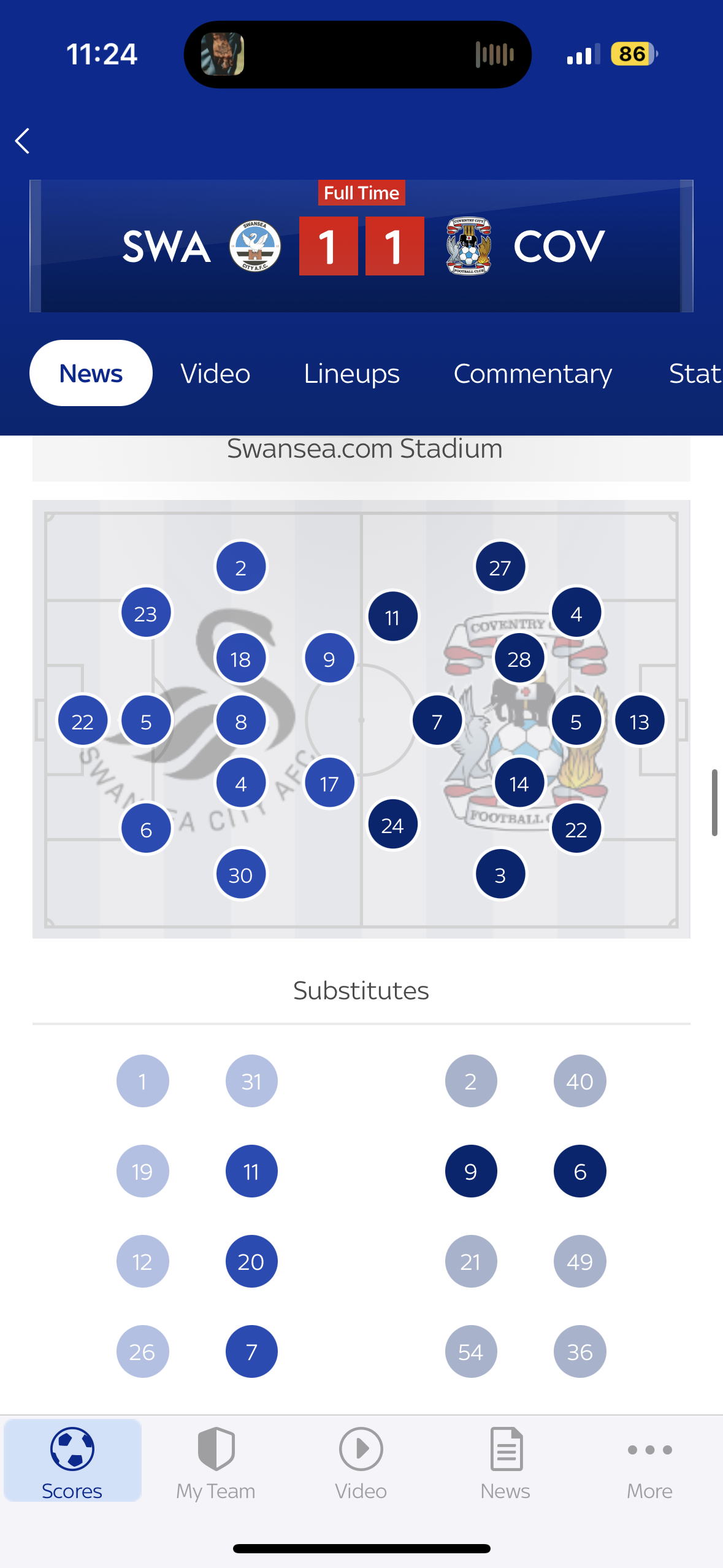Tap Coventry substitute number 54
Screen dimensions: 723x1568
pyautogui.click(x=471, y=1351)
